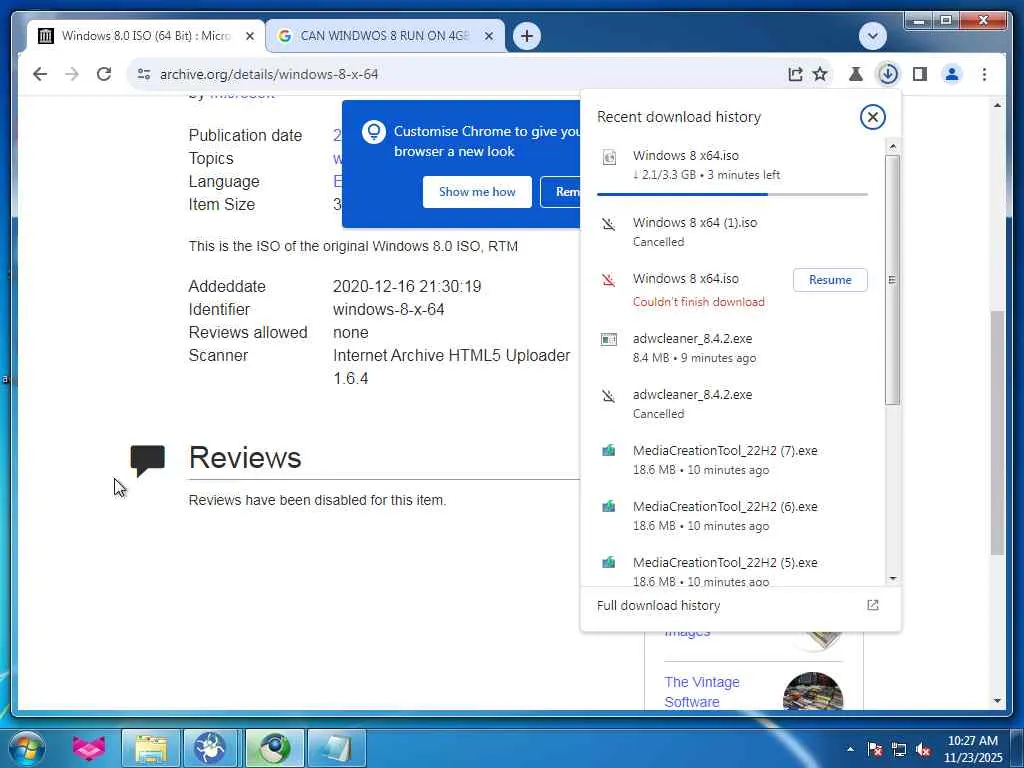This screenshot has width=1024, height=768.
Task: Open the taskbar clock showing 10:27 AM
Action: point(972,749)
